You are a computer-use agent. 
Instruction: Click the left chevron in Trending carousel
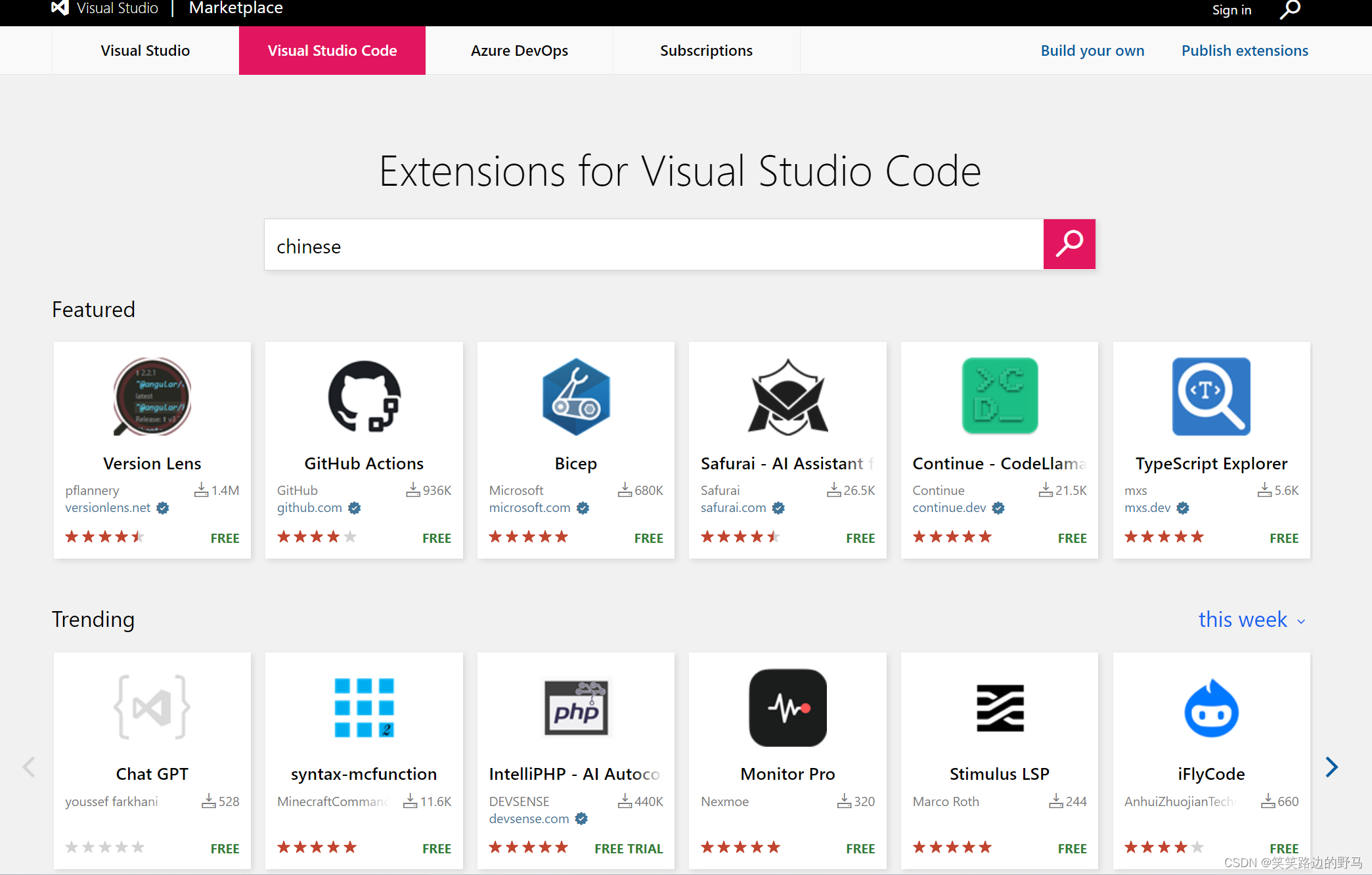point(29,767)
